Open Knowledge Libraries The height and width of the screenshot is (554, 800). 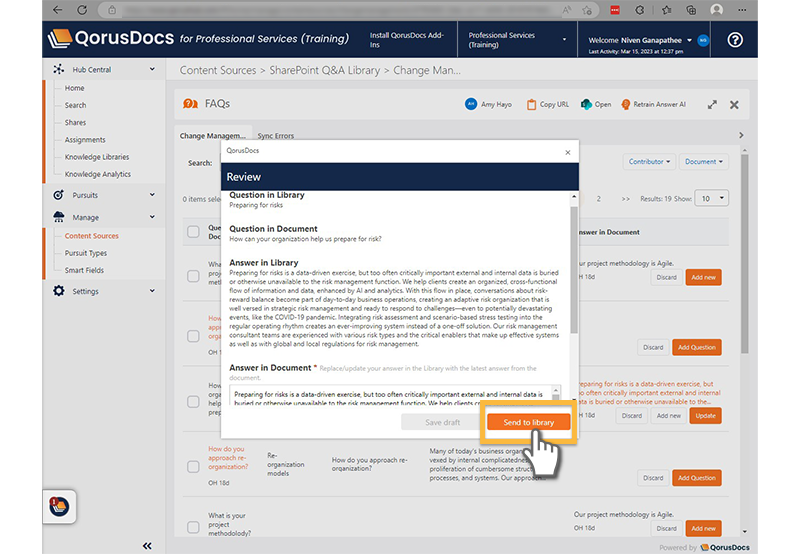click(x=97, y=157)
